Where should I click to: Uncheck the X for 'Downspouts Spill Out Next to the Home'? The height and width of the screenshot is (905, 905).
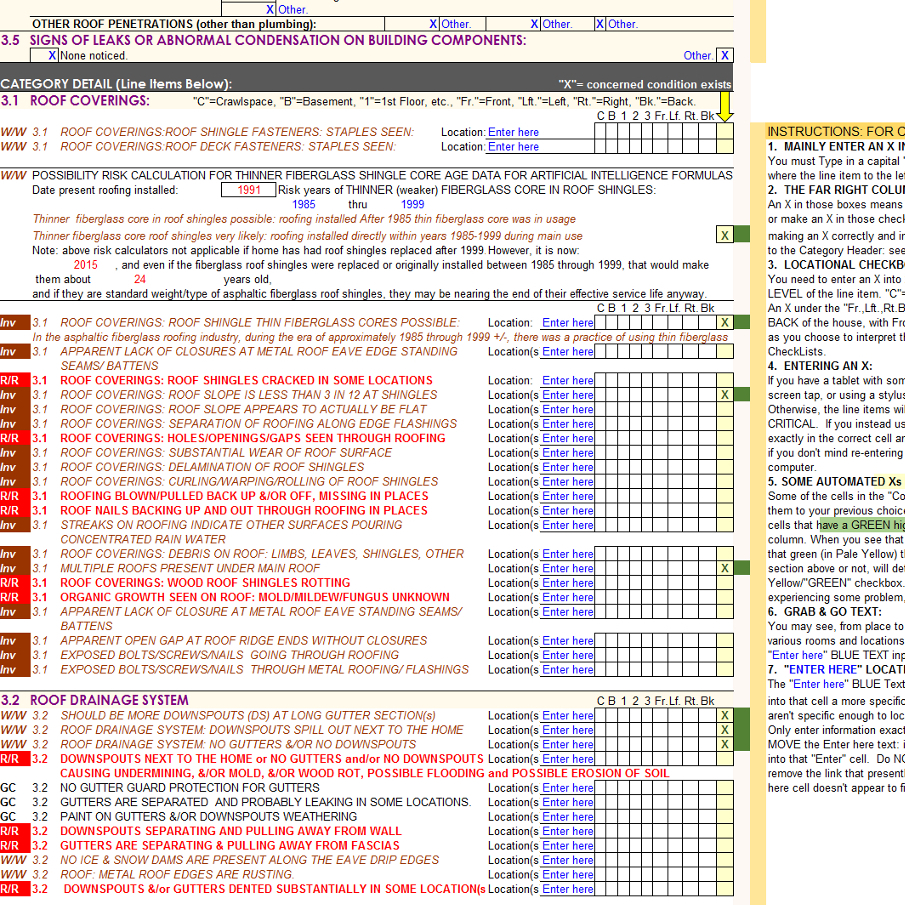[724, 730]
